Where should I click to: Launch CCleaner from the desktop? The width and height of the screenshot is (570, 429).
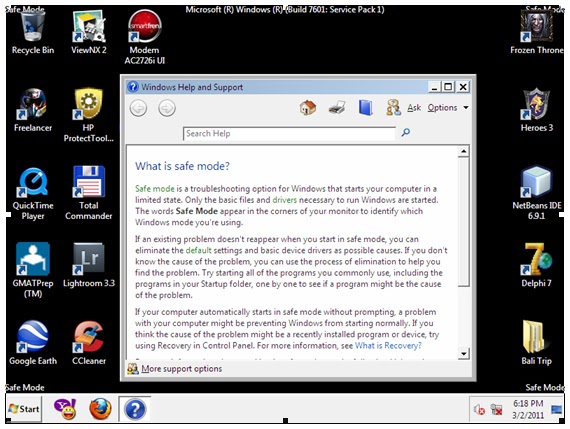coord(89,343)
